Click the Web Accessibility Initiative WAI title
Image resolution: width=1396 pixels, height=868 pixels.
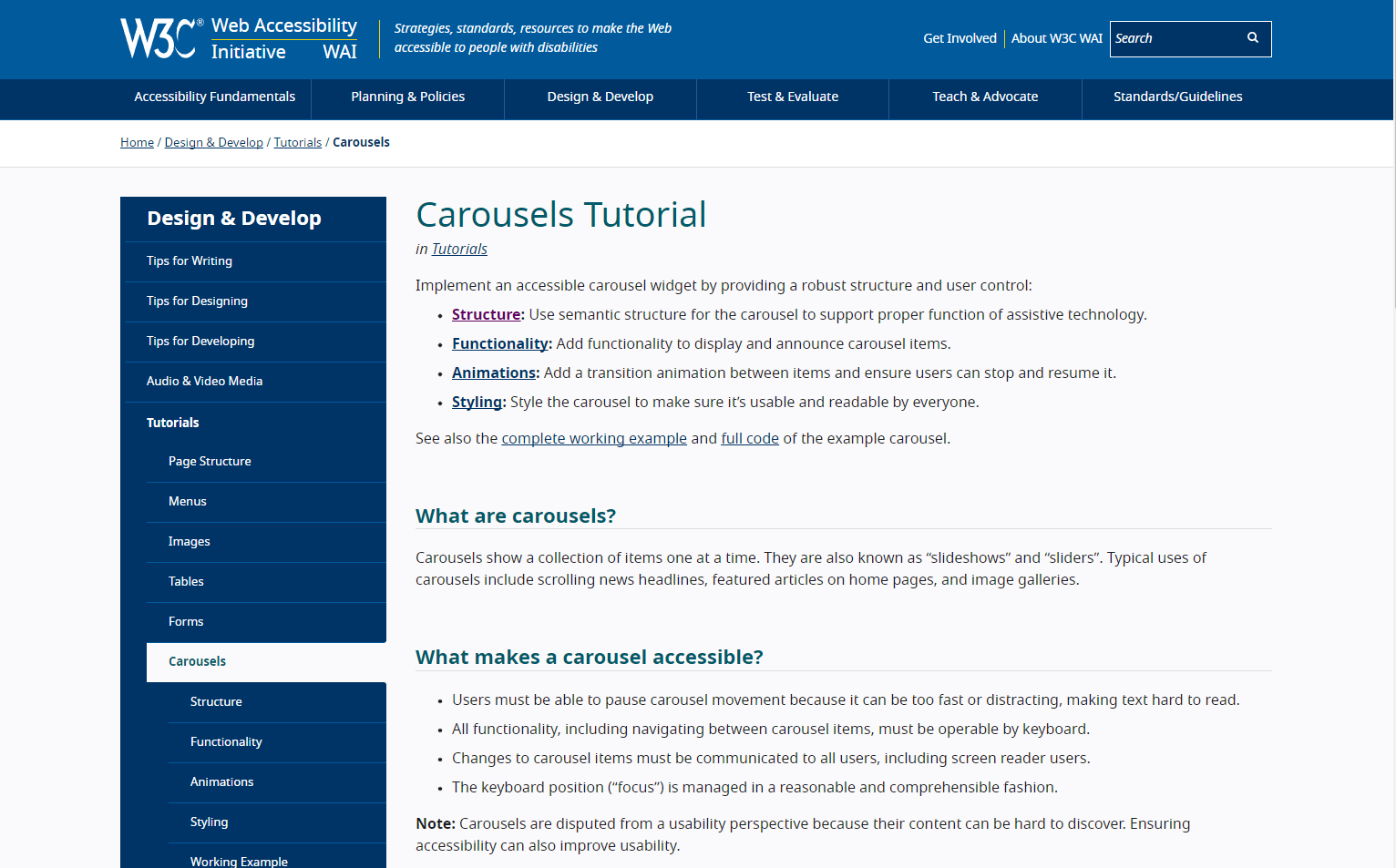[x=284, y=39]
